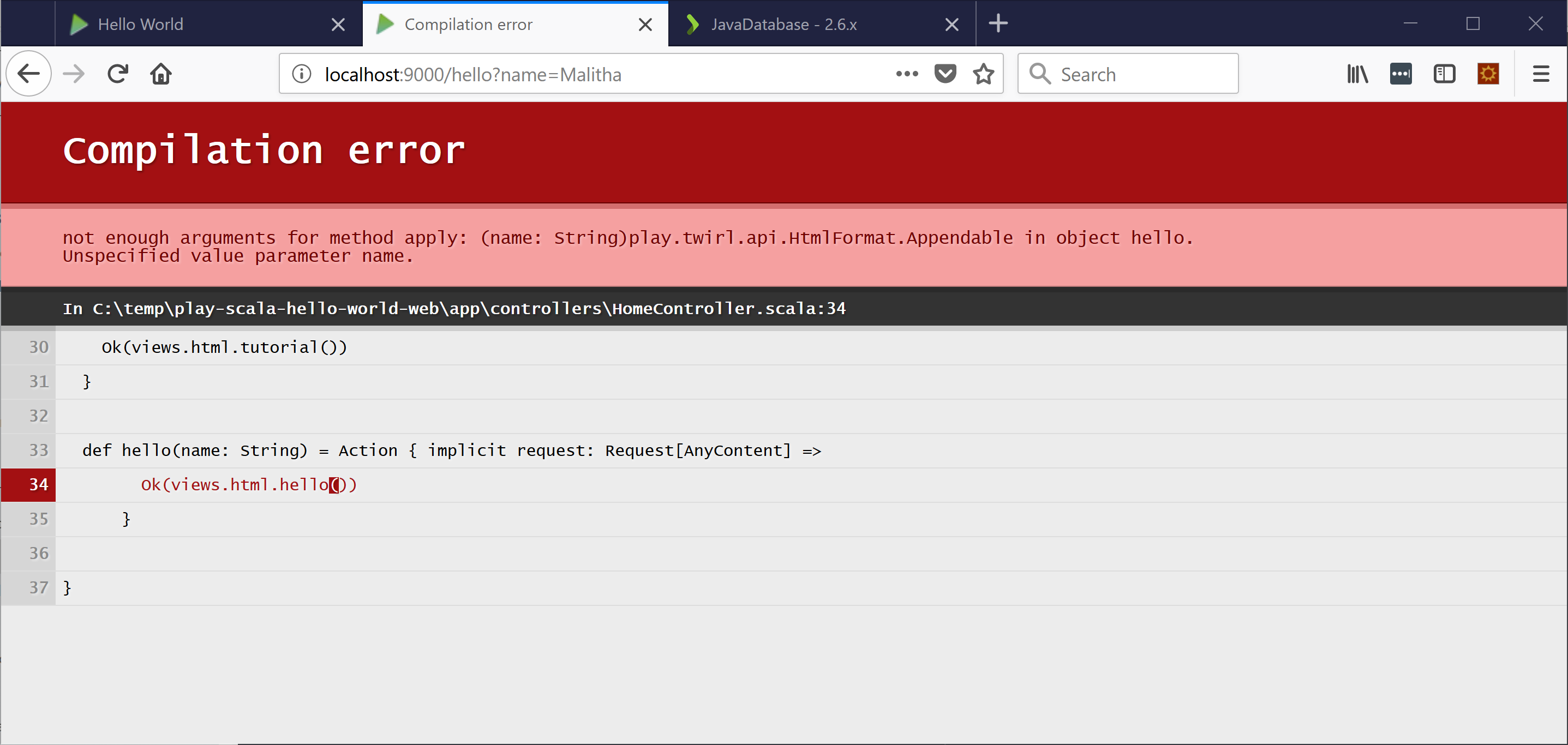Viewport: 1568px width, 745px height.
Task: Click the Compilation error heading
Action: click(x=264, y=150)
